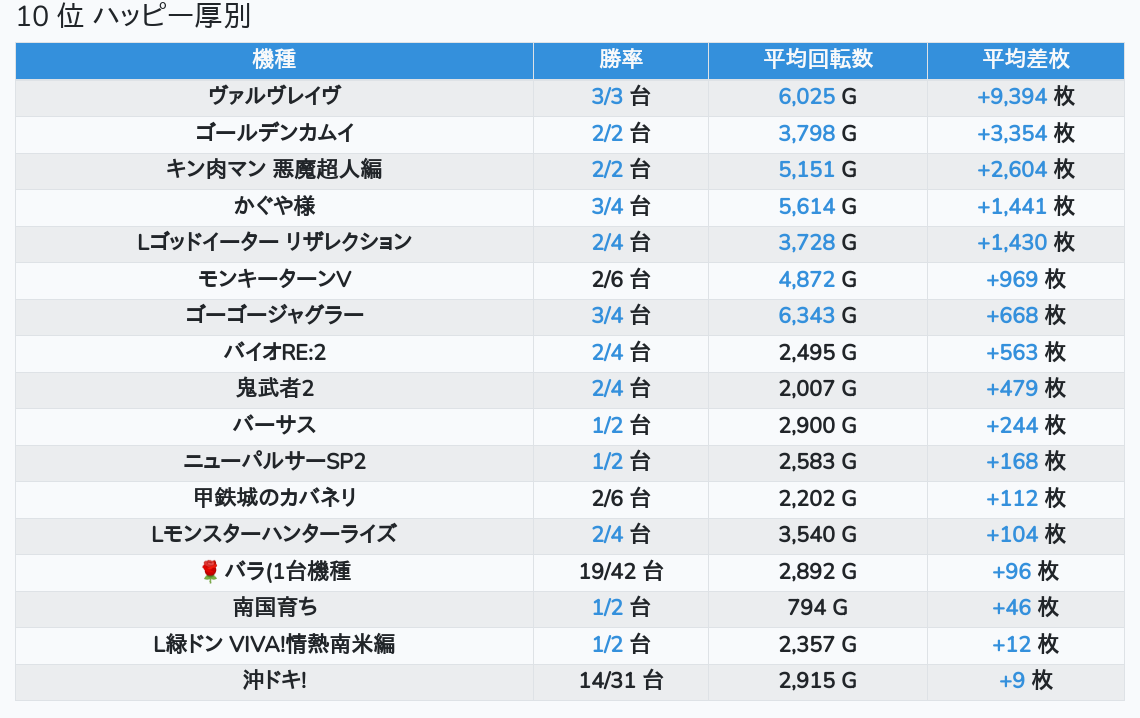
Task: Click the 14/31 台 win rate
Action: (621, 680)
